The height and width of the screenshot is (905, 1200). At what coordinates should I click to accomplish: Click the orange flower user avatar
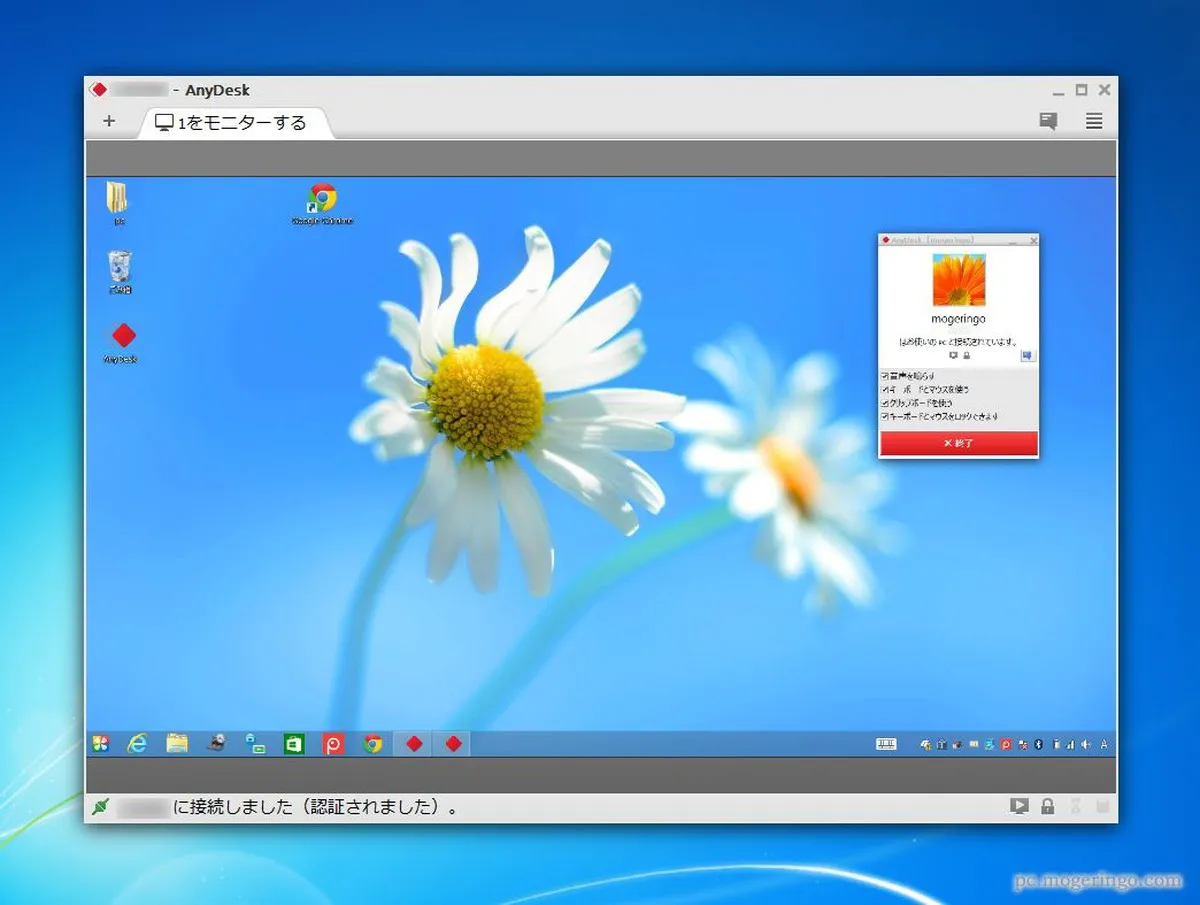[959, 280]
